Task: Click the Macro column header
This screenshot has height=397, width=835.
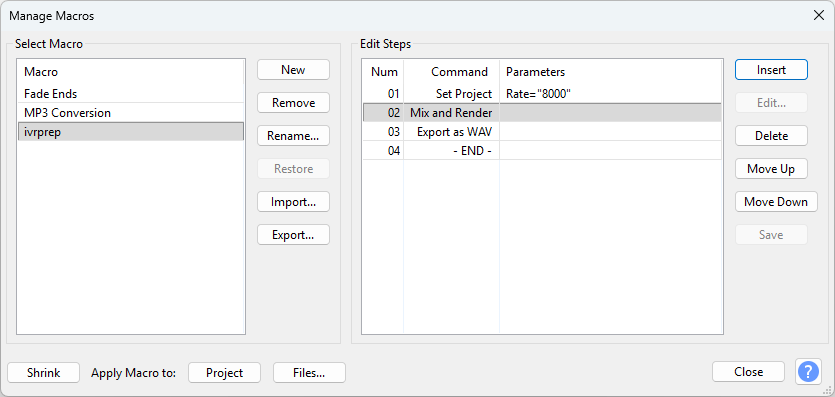Action: (x=130, y=71)
